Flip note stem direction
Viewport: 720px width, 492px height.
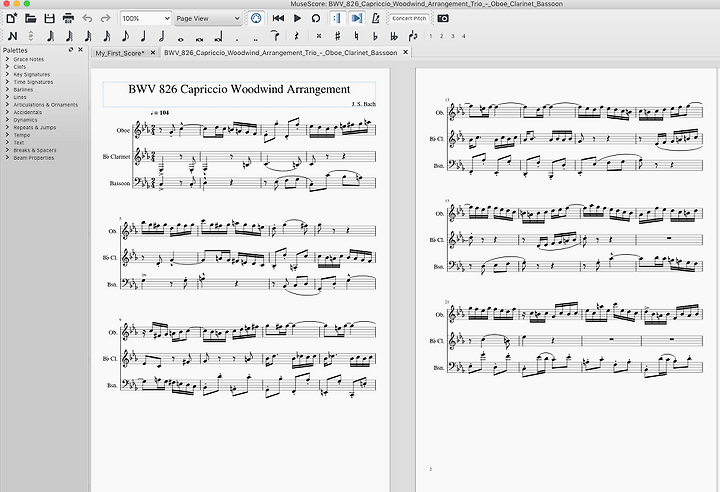(413, 36)
